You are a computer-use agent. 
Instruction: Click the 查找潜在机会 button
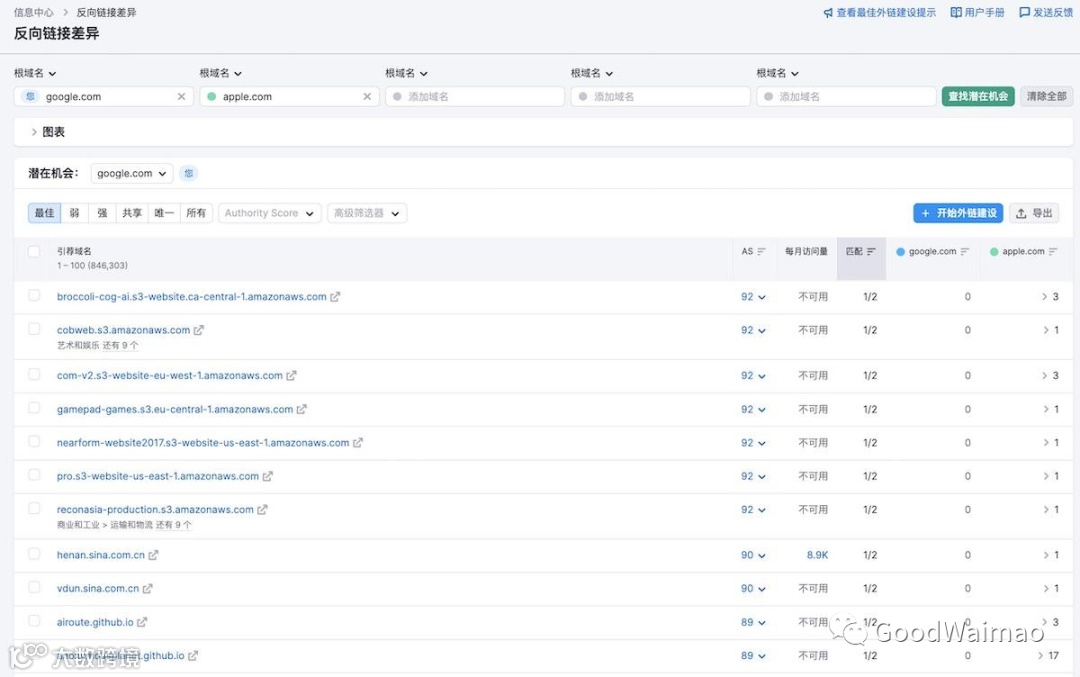978,96
